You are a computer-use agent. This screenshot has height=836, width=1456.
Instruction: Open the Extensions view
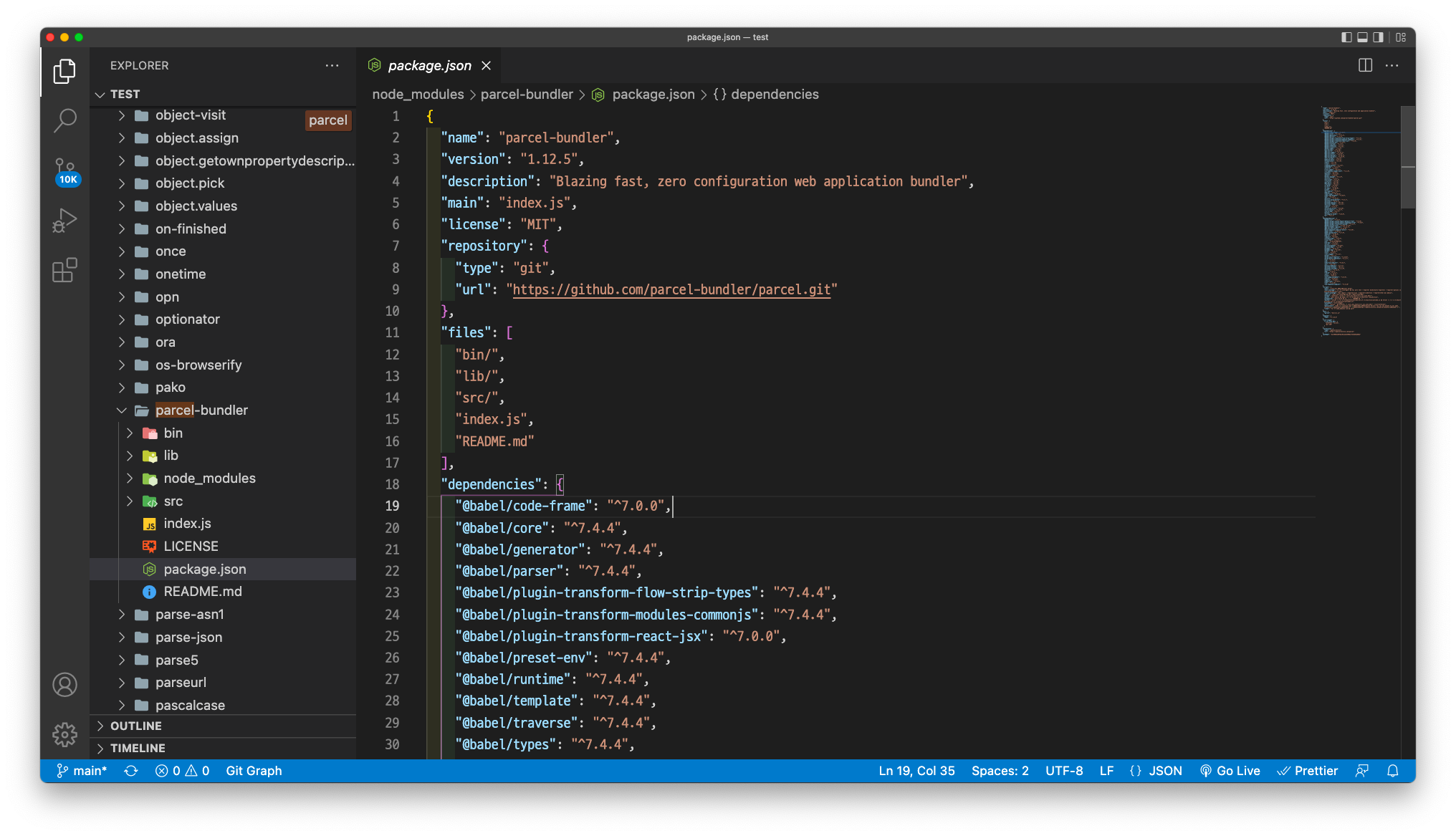tap(64, 270)
